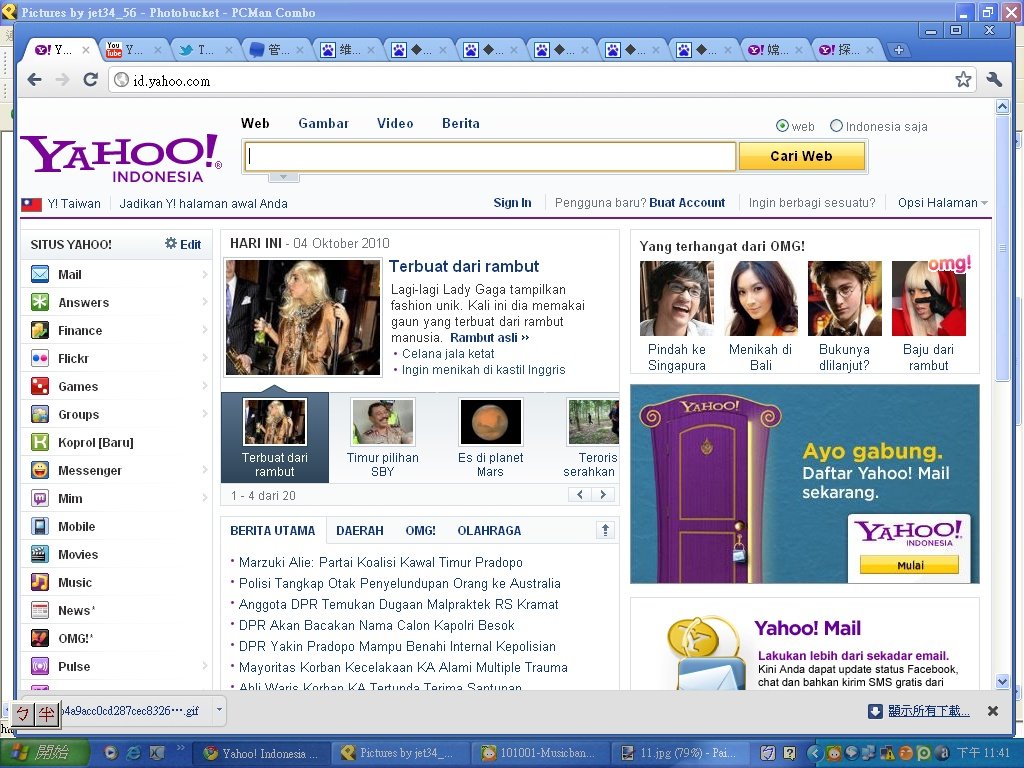This screenshot has width=1024, height=768.
Task: Open the Messenger smiley icon
Action: (x=40, y=470)
